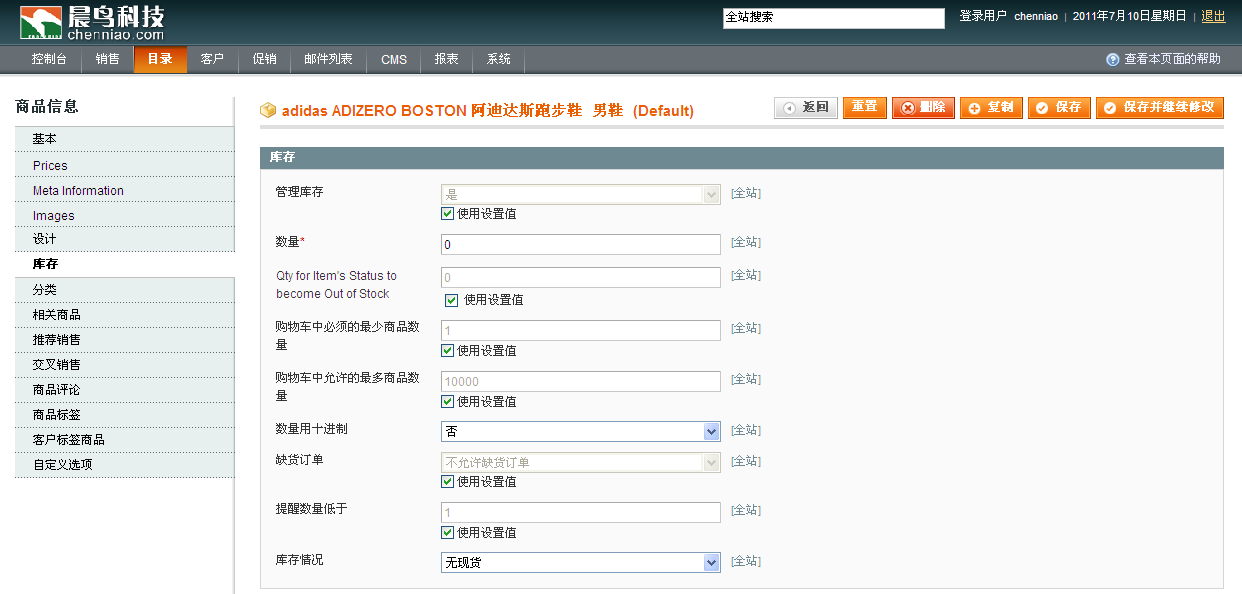
Task: Open the 控制台 menu
Action: point(49,60)
